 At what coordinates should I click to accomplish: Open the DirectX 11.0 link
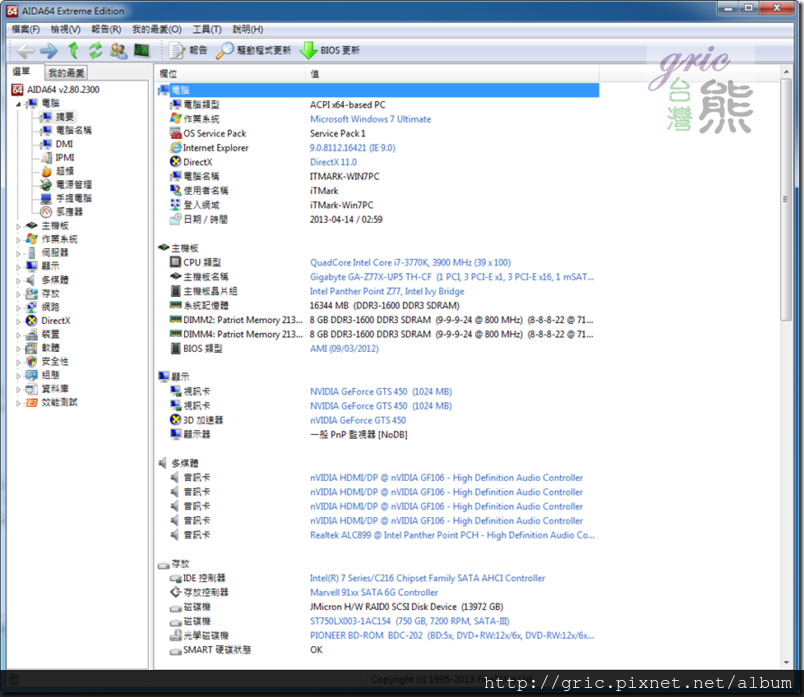[333, 162]
